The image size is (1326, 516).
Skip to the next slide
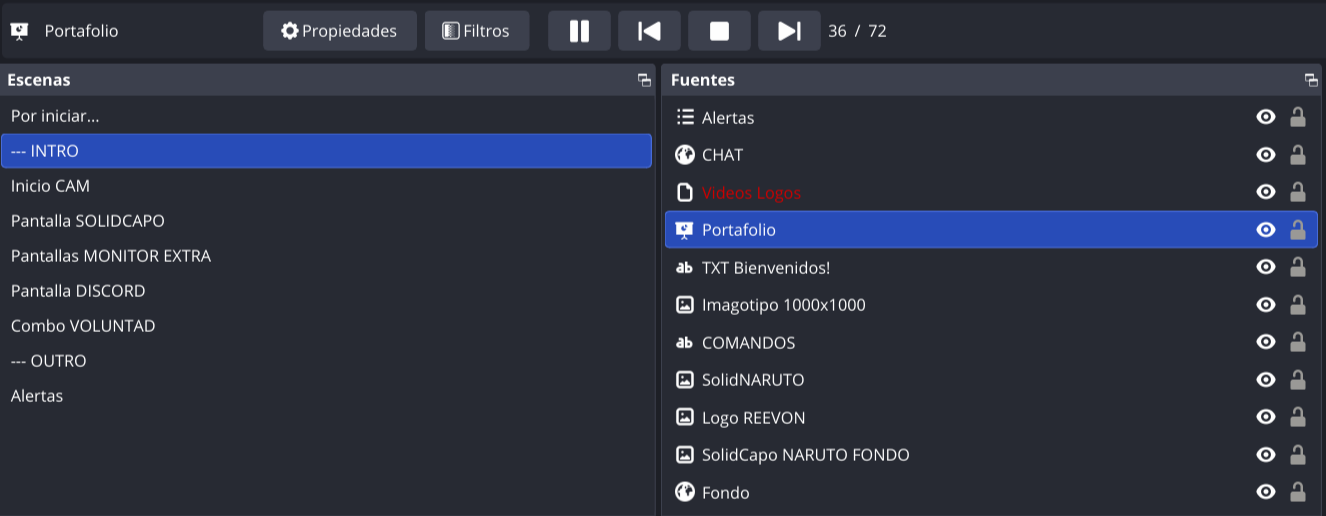click(x=789, y=31)
